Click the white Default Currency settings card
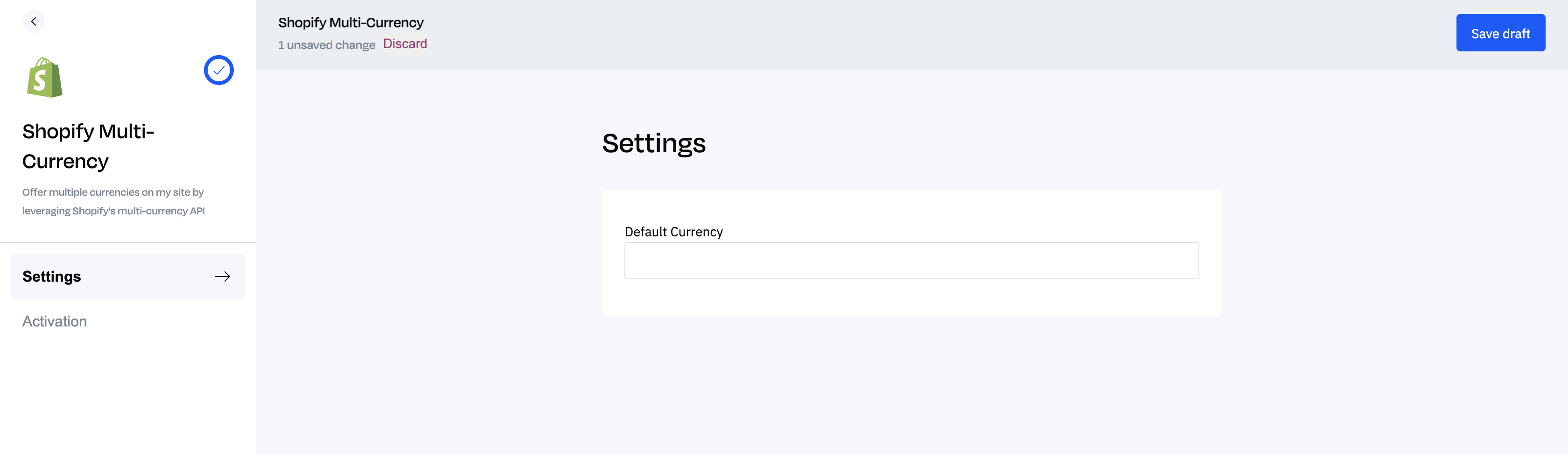The width and height of the screenshot is (1568, 454). pos(911,253)
